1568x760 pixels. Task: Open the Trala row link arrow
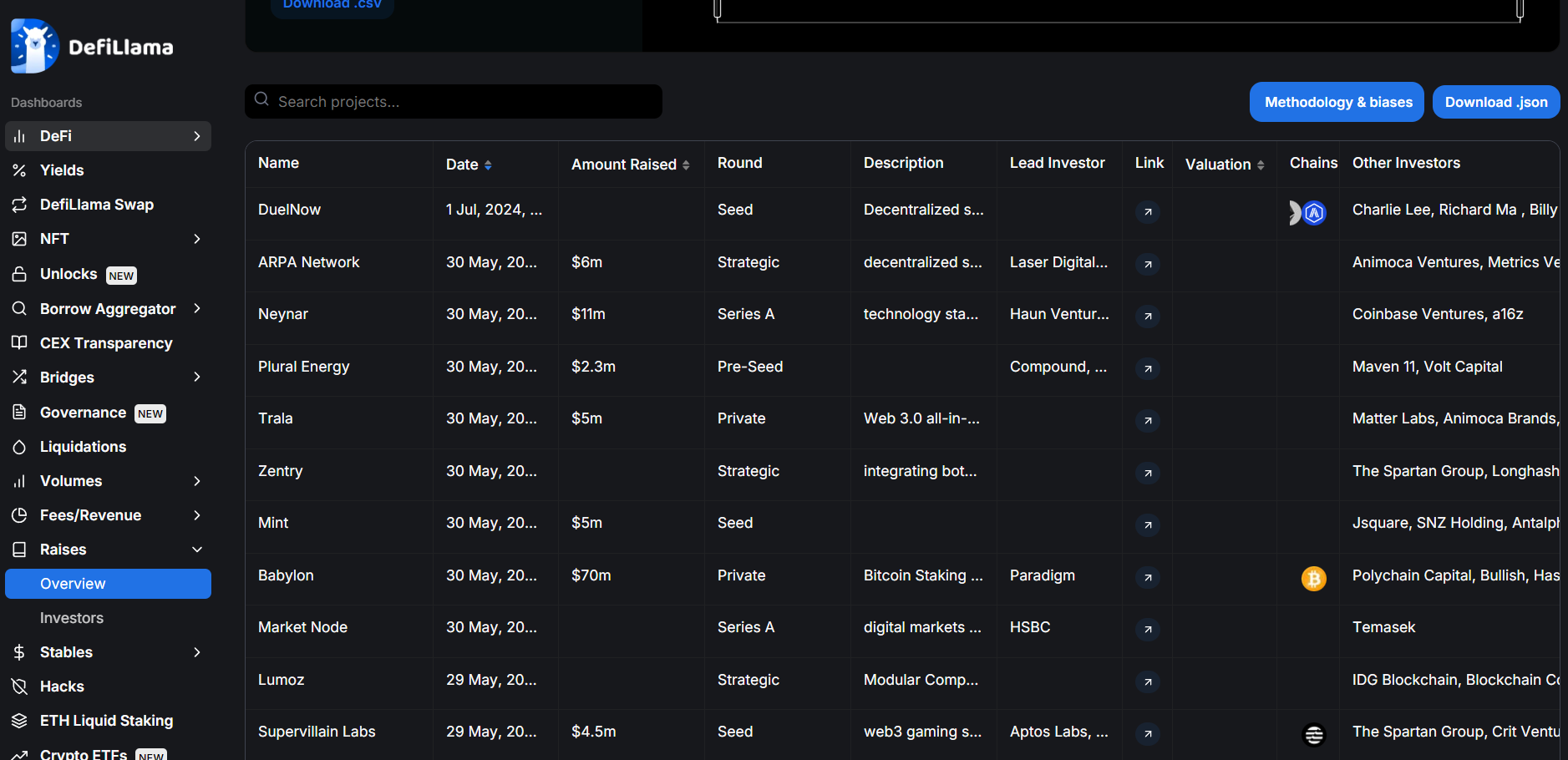pyautogui.click(x=1148, y=421)
